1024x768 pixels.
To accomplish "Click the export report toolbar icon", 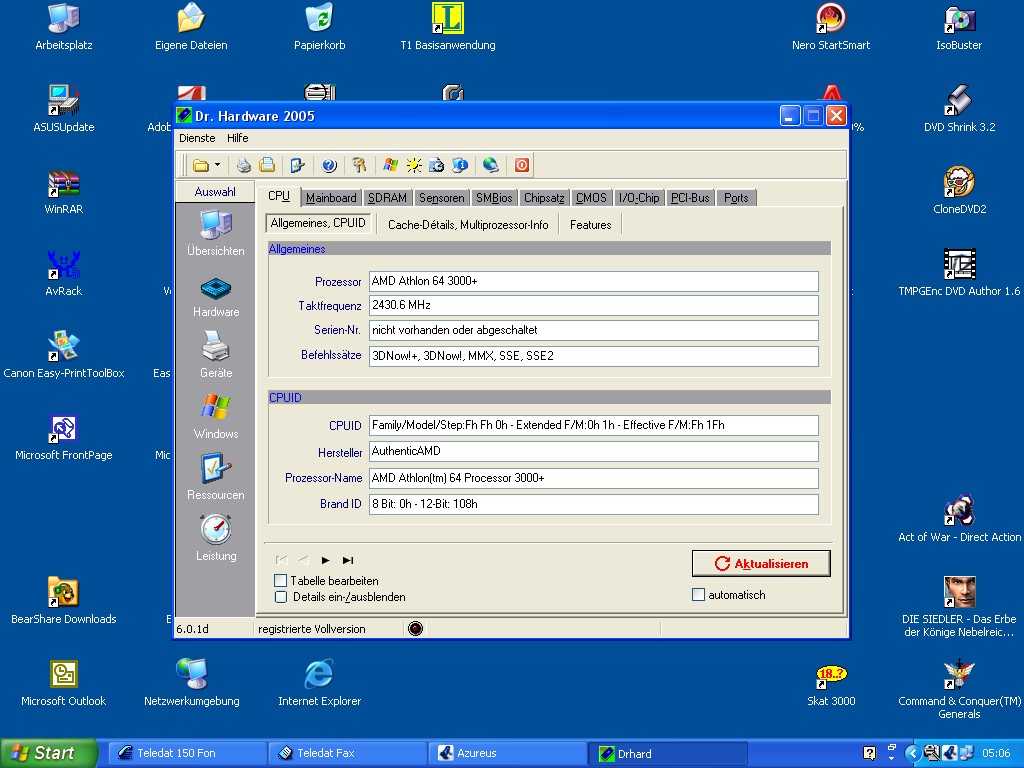I will 297,165.
